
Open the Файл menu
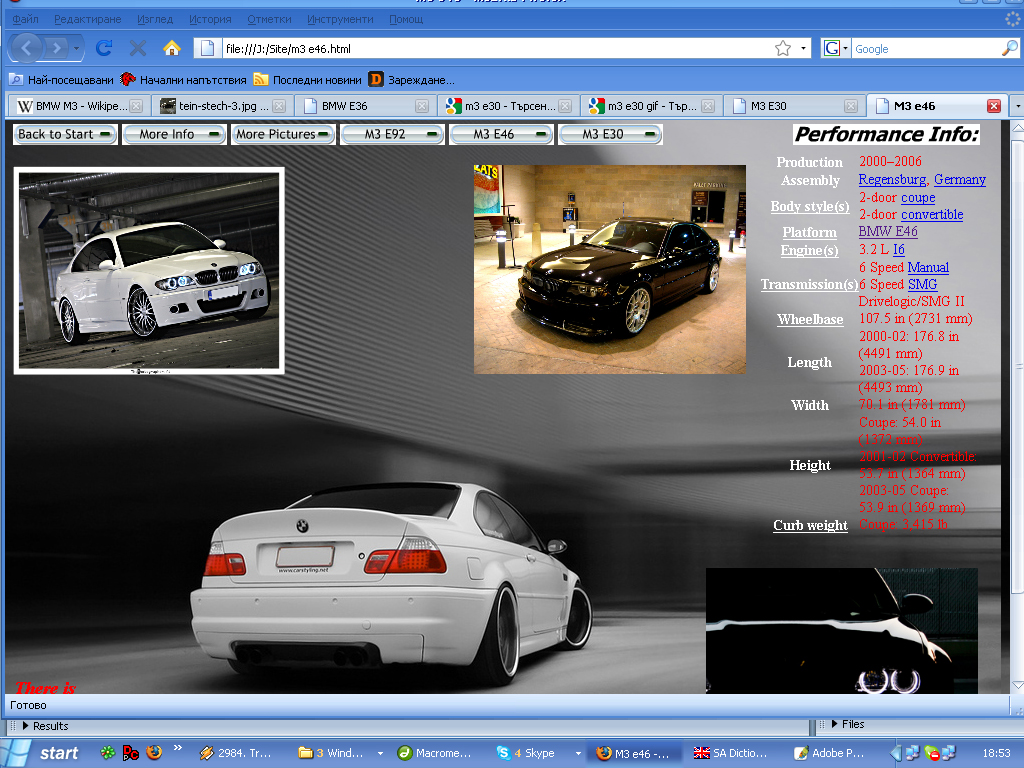[25, 19]
